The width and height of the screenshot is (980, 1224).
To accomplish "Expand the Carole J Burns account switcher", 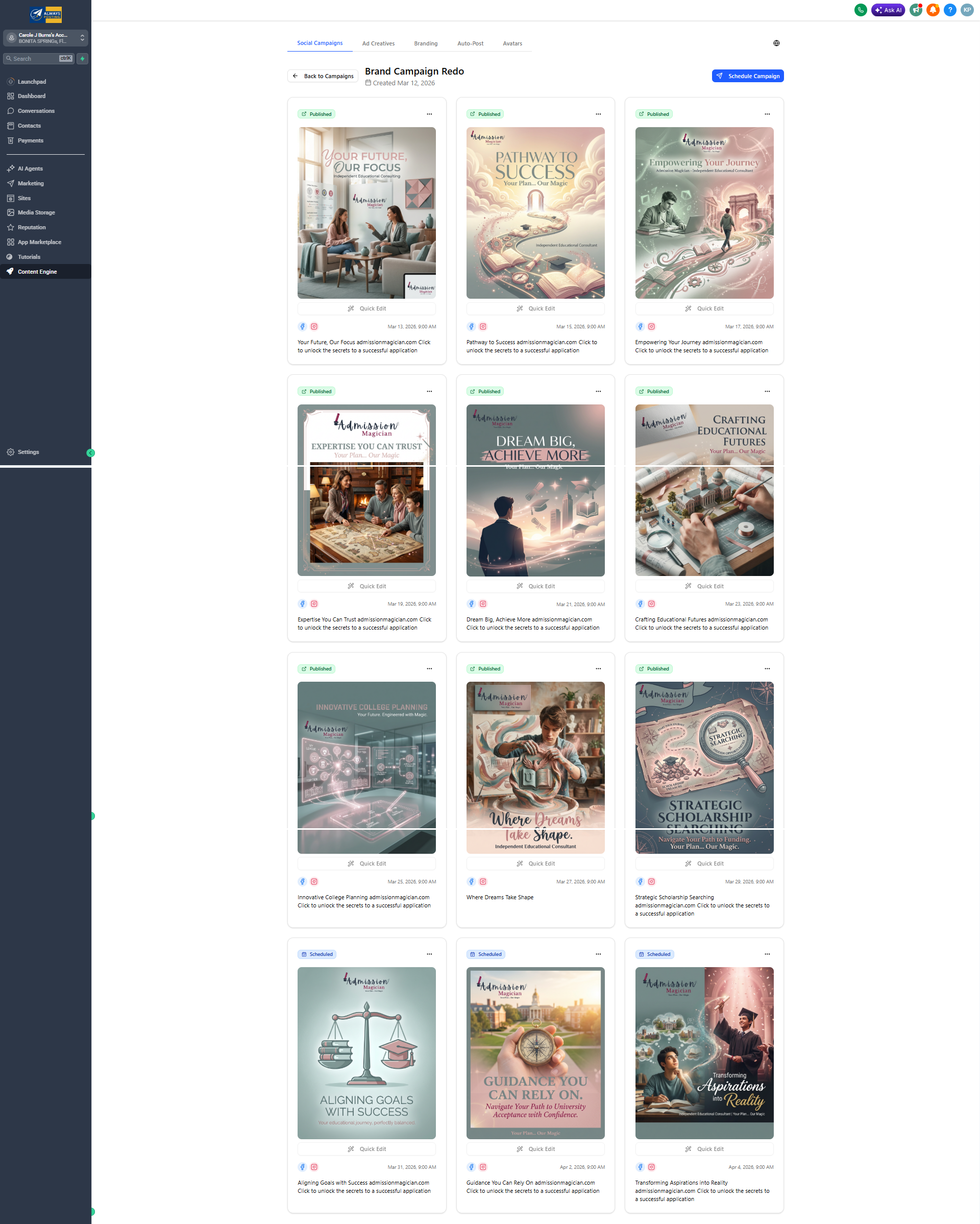I will pyautogui.click(x=45, y=38).
